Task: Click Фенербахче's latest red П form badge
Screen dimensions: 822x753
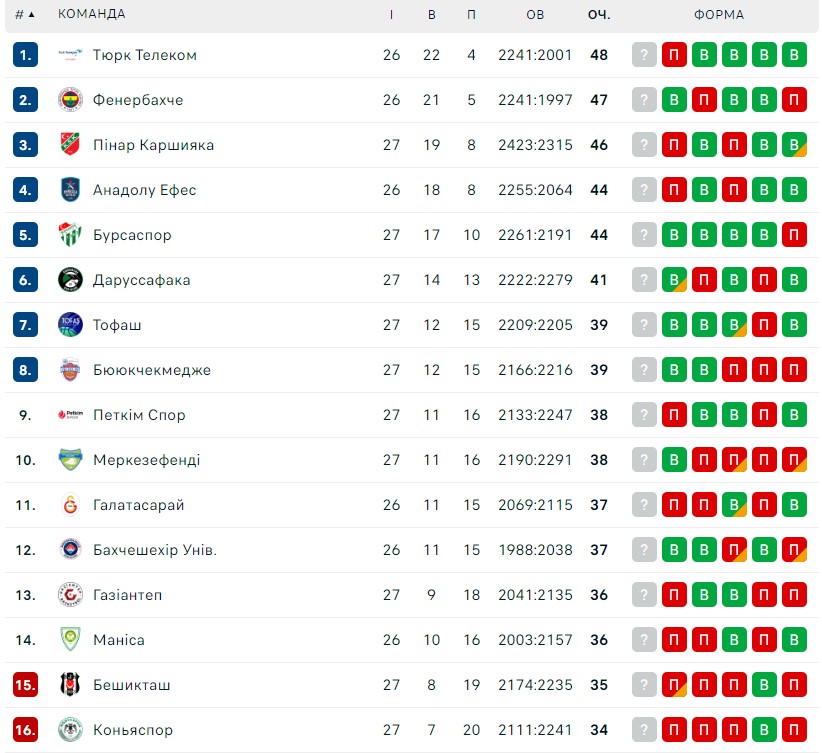Action: click(x=704, y=100)
